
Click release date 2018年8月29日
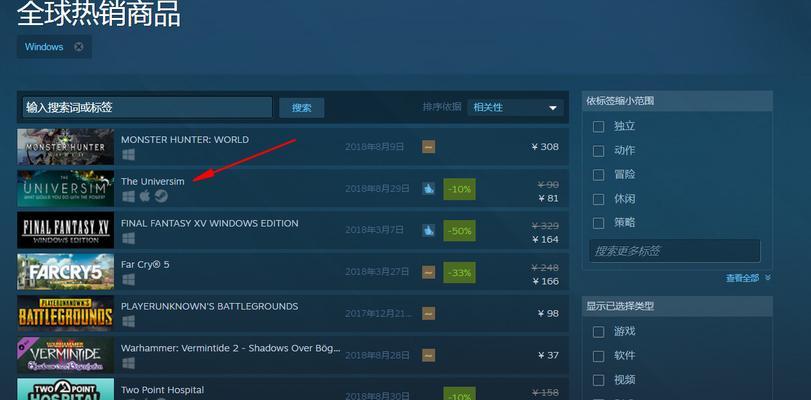pyautogui.click(x=377, y=189)
